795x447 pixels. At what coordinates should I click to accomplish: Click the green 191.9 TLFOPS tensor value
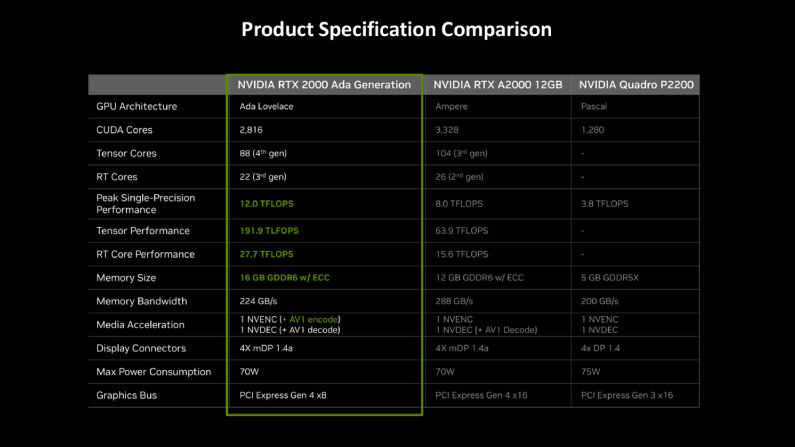[269, 231]
